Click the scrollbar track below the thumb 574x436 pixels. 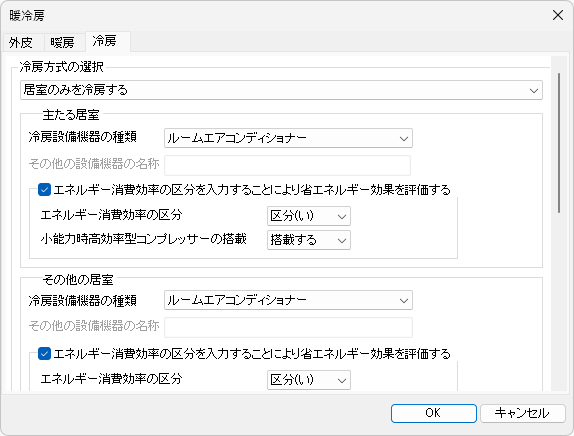point(559,300)
